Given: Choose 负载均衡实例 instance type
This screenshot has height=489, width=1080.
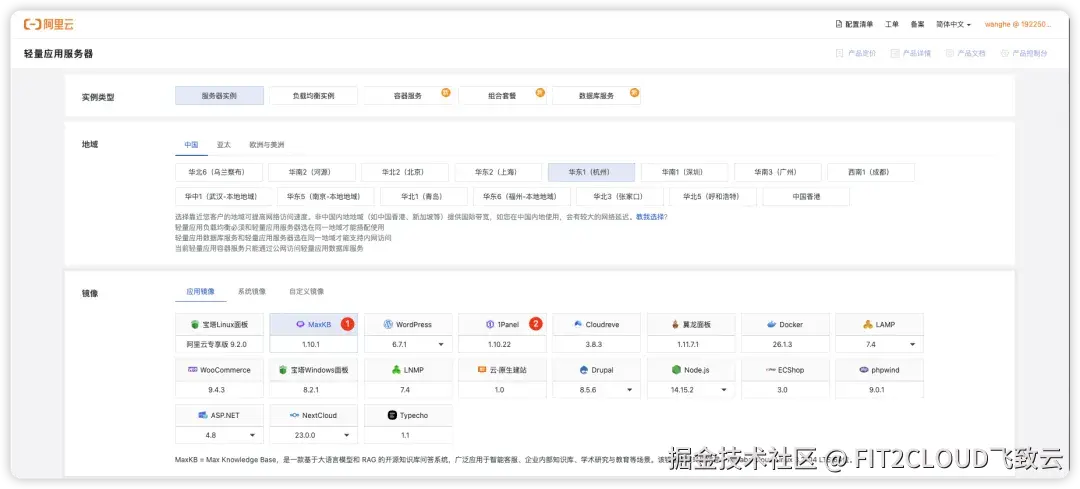Looking at the screenshot, I should 313,96.
